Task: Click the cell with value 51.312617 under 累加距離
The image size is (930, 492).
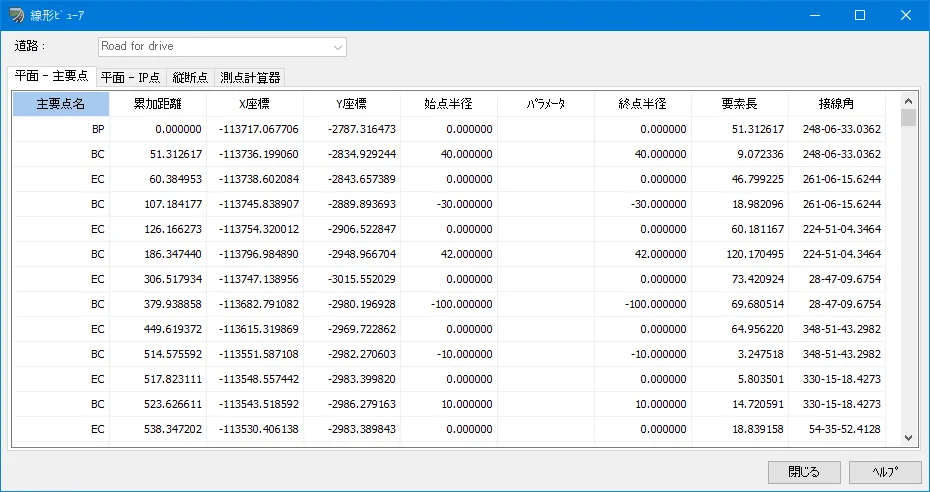Action: click(x=158, y=154)
